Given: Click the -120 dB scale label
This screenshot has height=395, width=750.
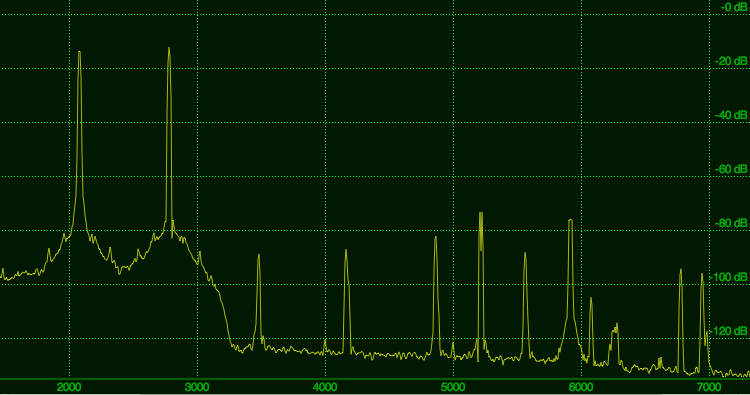Looking at the screenshot, I should pos(731,331).
